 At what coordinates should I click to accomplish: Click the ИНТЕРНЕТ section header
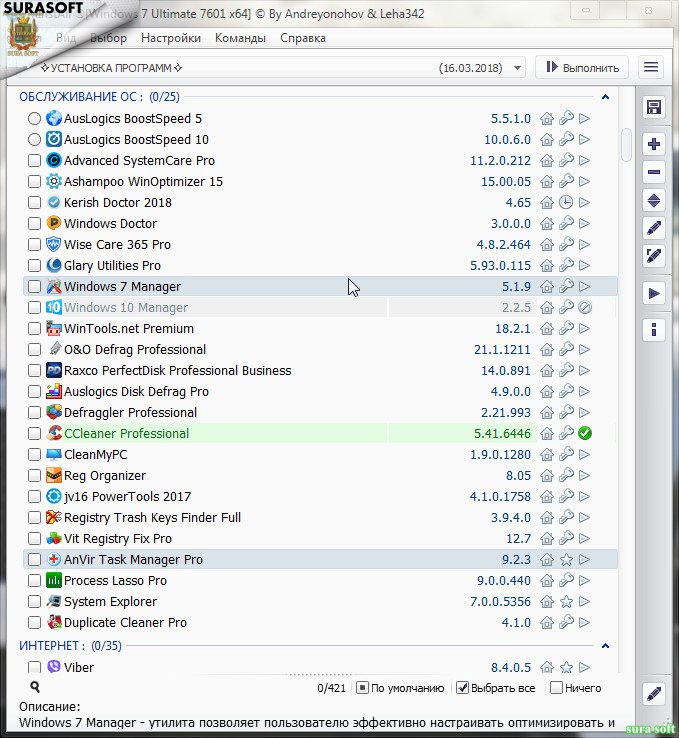coord(70,646)
